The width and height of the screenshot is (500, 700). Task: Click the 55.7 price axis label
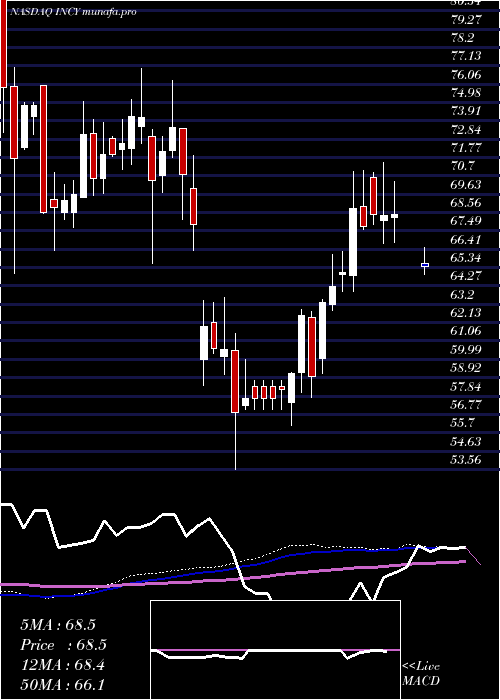tap(462, 422)
